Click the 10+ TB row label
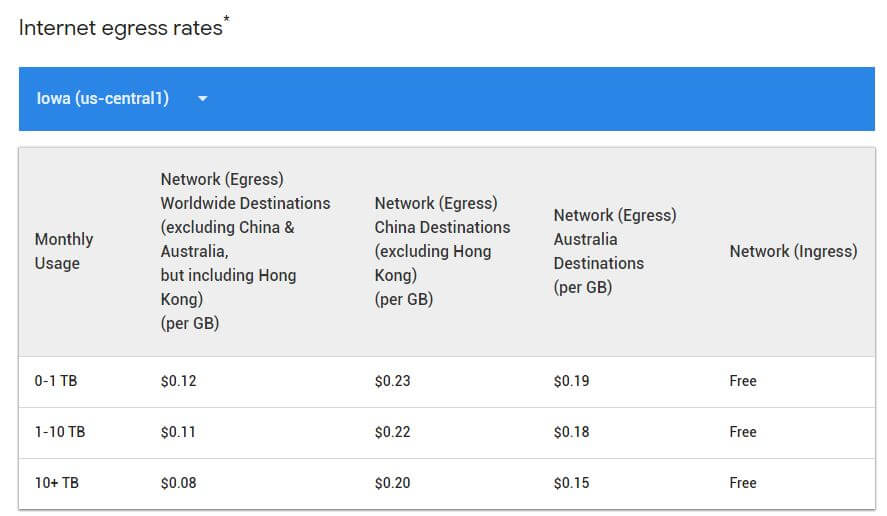887x516 pixels. (57, 483)
